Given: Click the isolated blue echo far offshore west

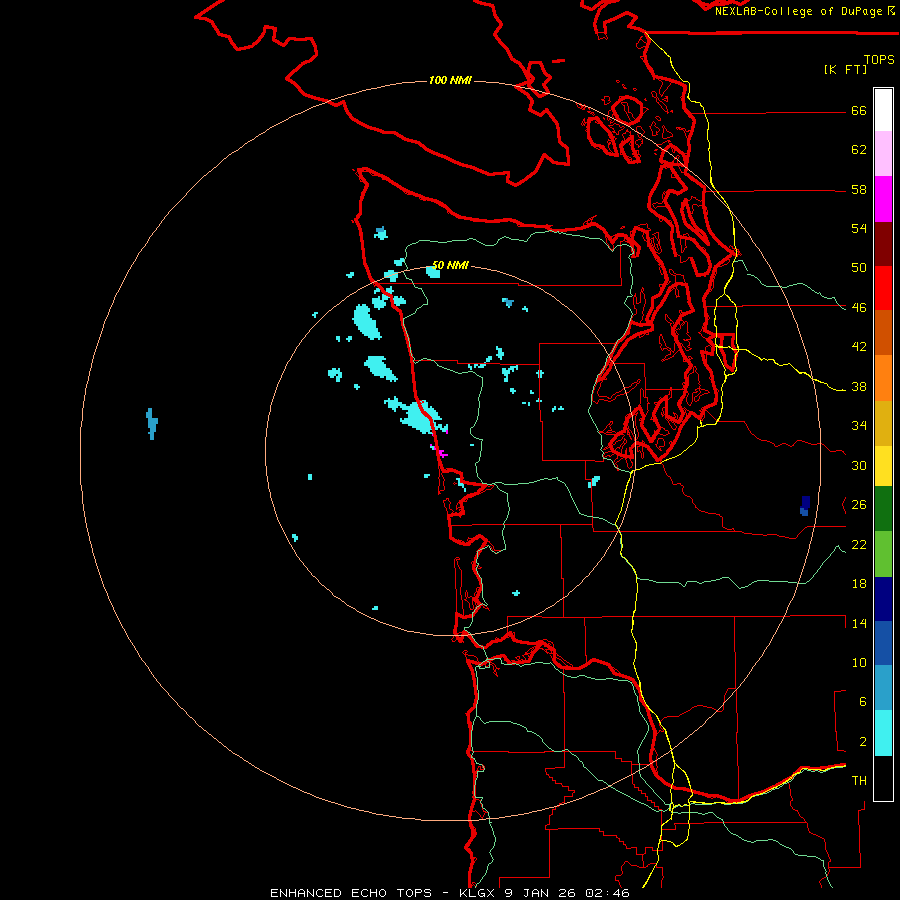Looking at the screenshot, I should (x=152, y=424).
